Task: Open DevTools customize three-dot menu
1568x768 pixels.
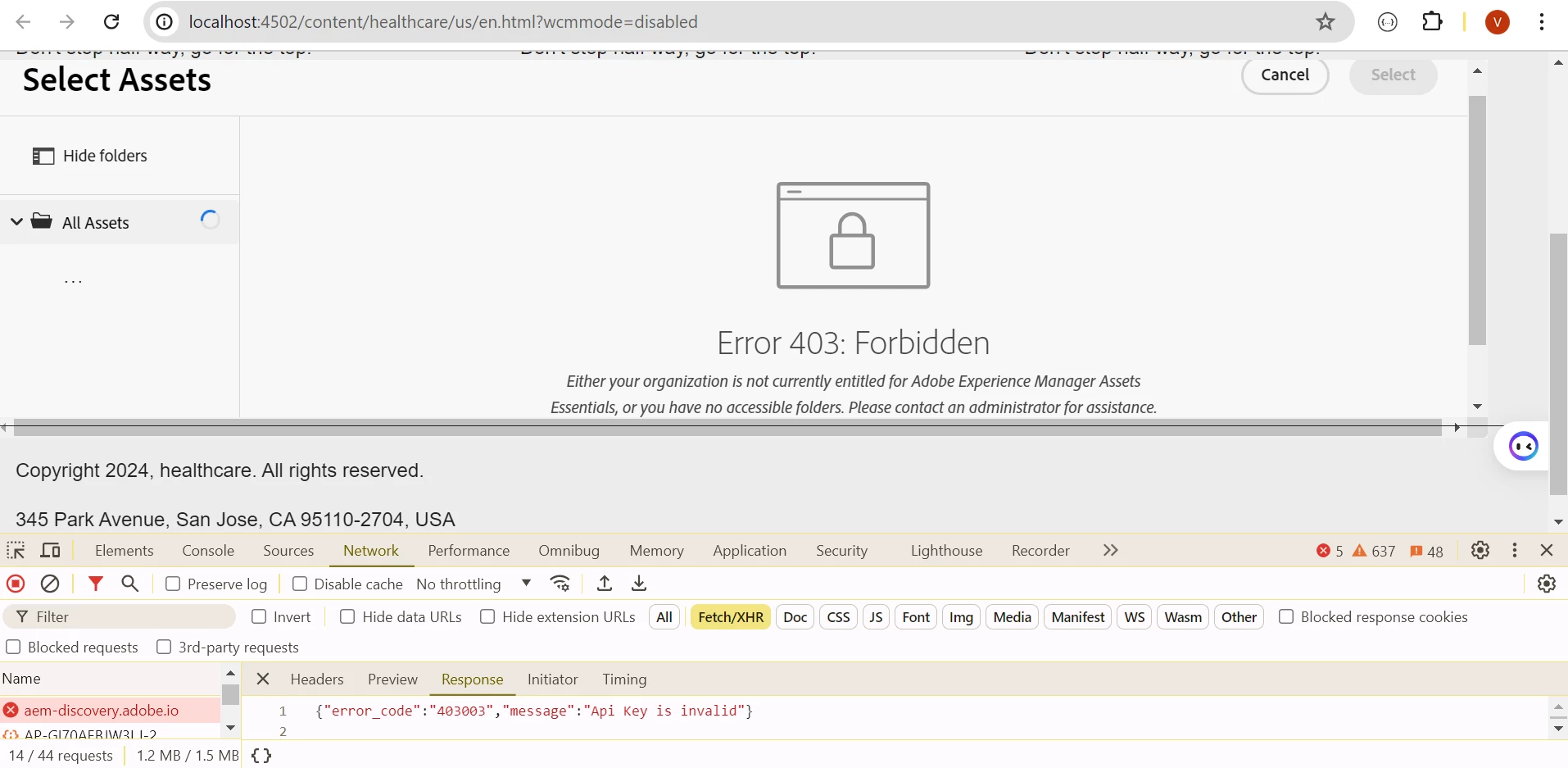Action: [x=1515, y=550]
